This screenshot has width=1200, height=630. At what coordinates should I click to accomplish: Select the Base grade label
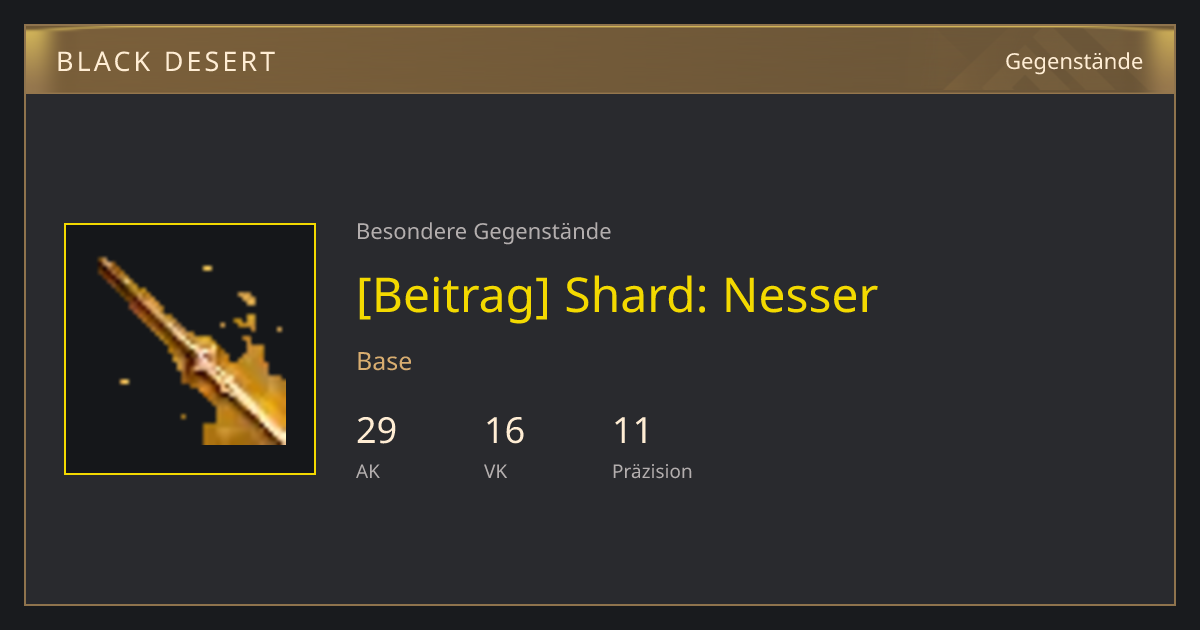coord(384,361)
